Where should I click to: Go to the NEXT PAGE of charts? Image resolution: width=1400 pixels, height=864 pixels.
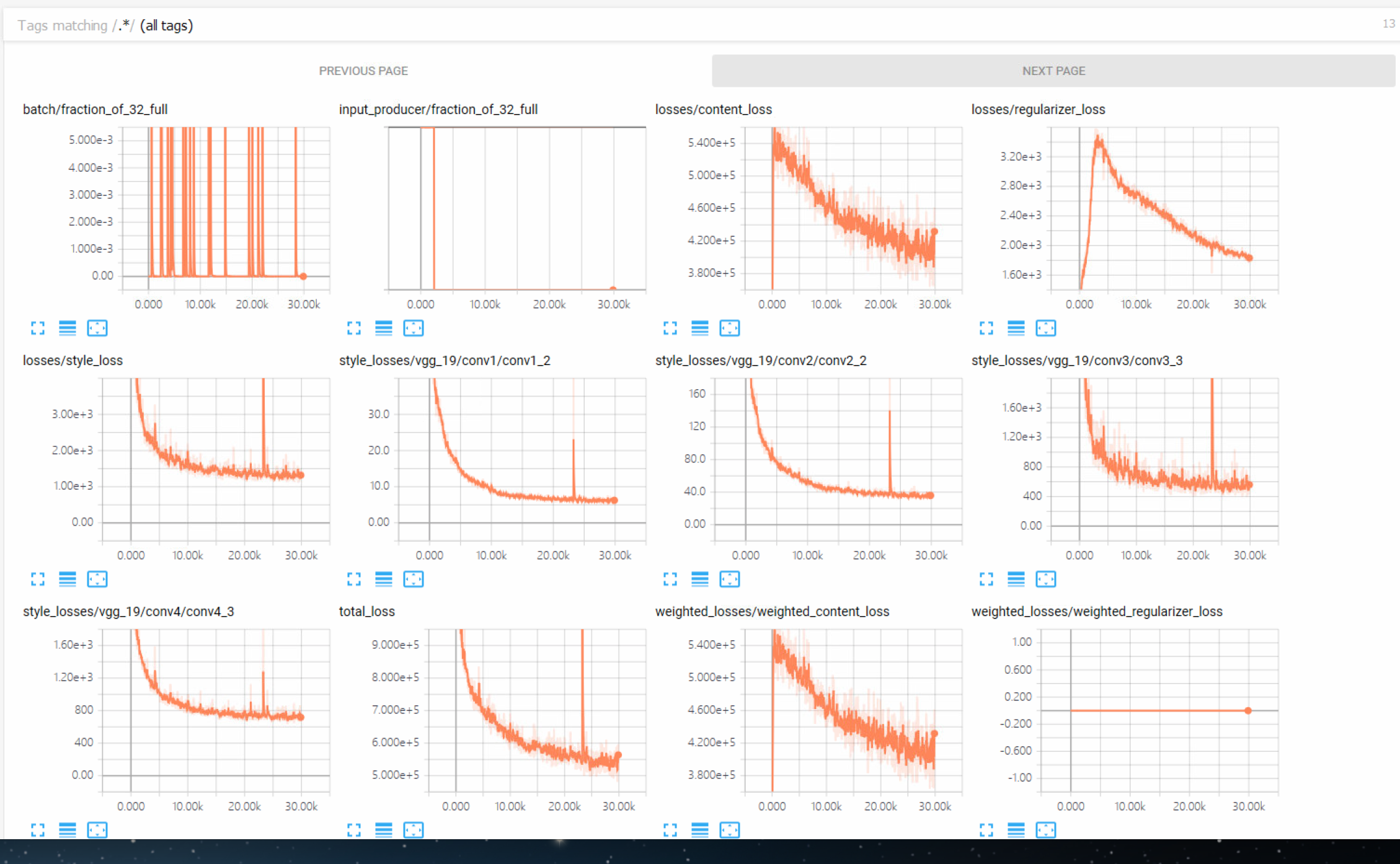pyautogui.click(x=1053, y=71)
